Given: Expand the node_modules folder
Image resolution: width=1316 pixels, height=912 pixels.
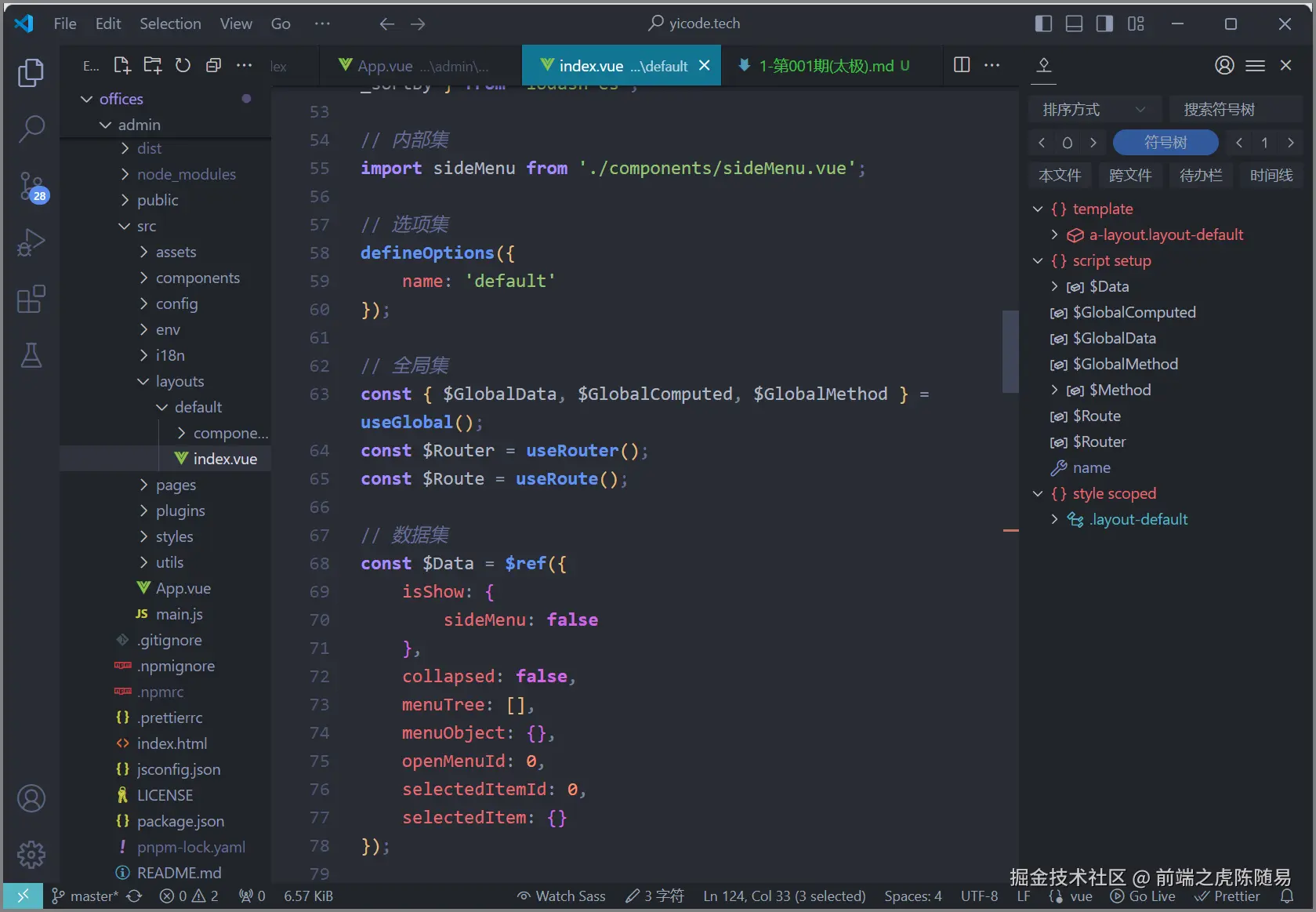Looking at the screenshot, I should pyautogui.click(x=125, y=174).
